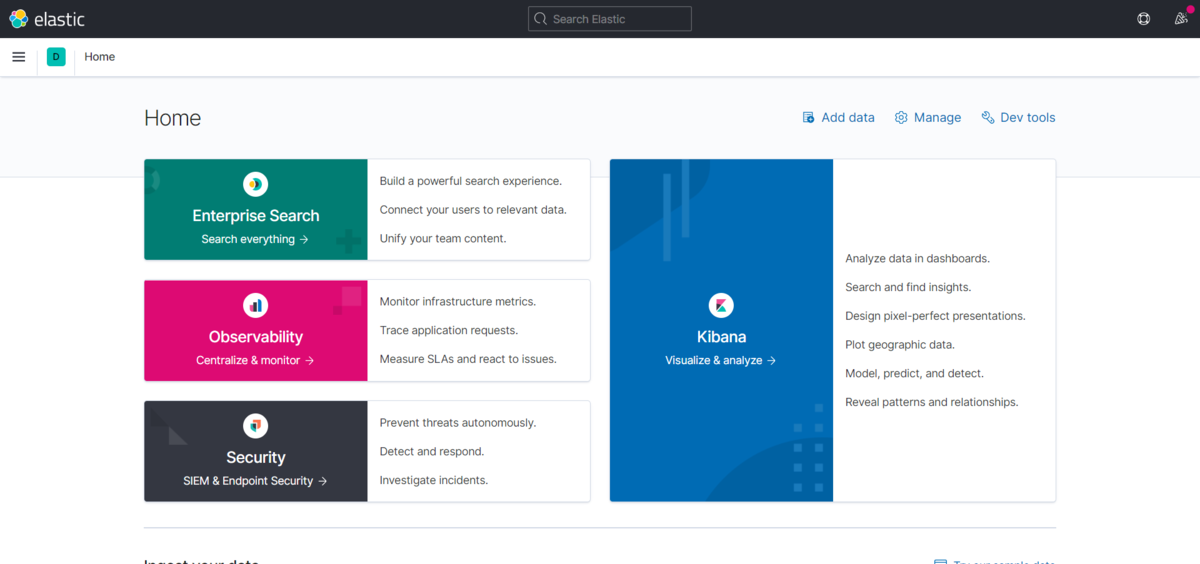Click the Home page heading
This screenshot has width=1200, height=564.
[x=172, y=118]
